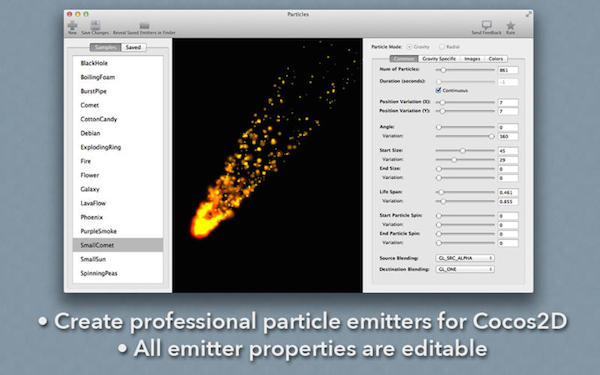
Task: Click the Num of Particles value field
Action: pos(508,70)
